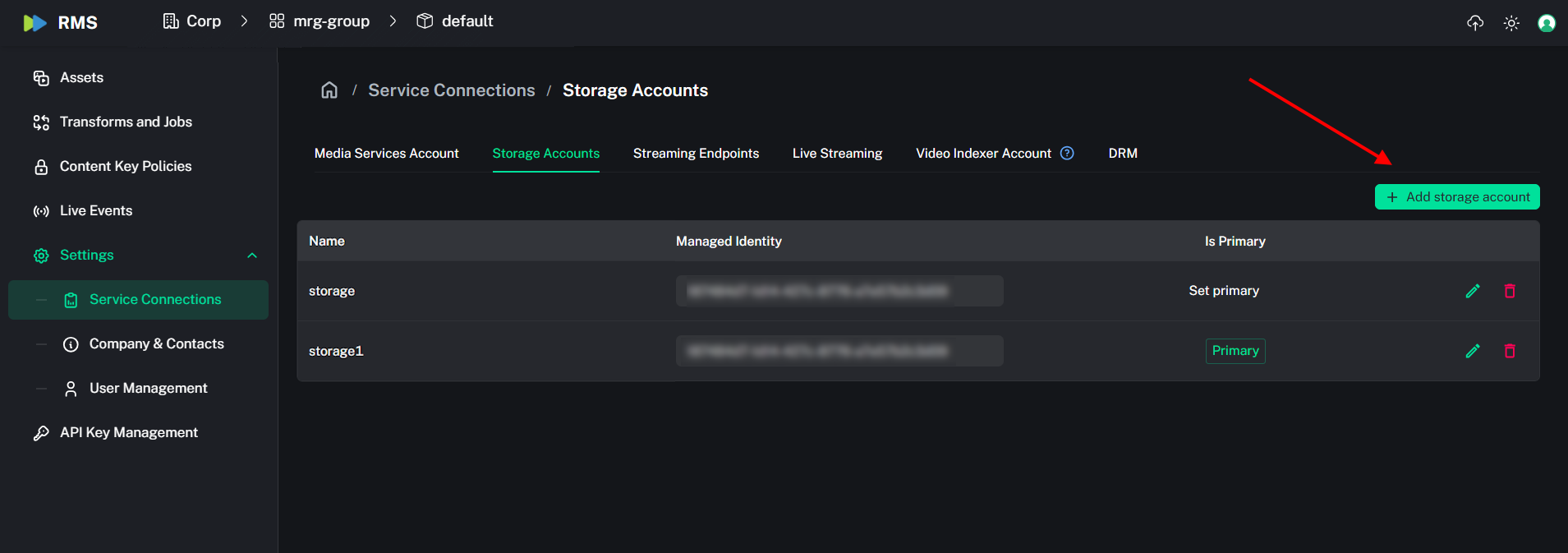This screenshot has height=553, width=1568.
Task: Click the User Management person icon
Action: [71, 389]
